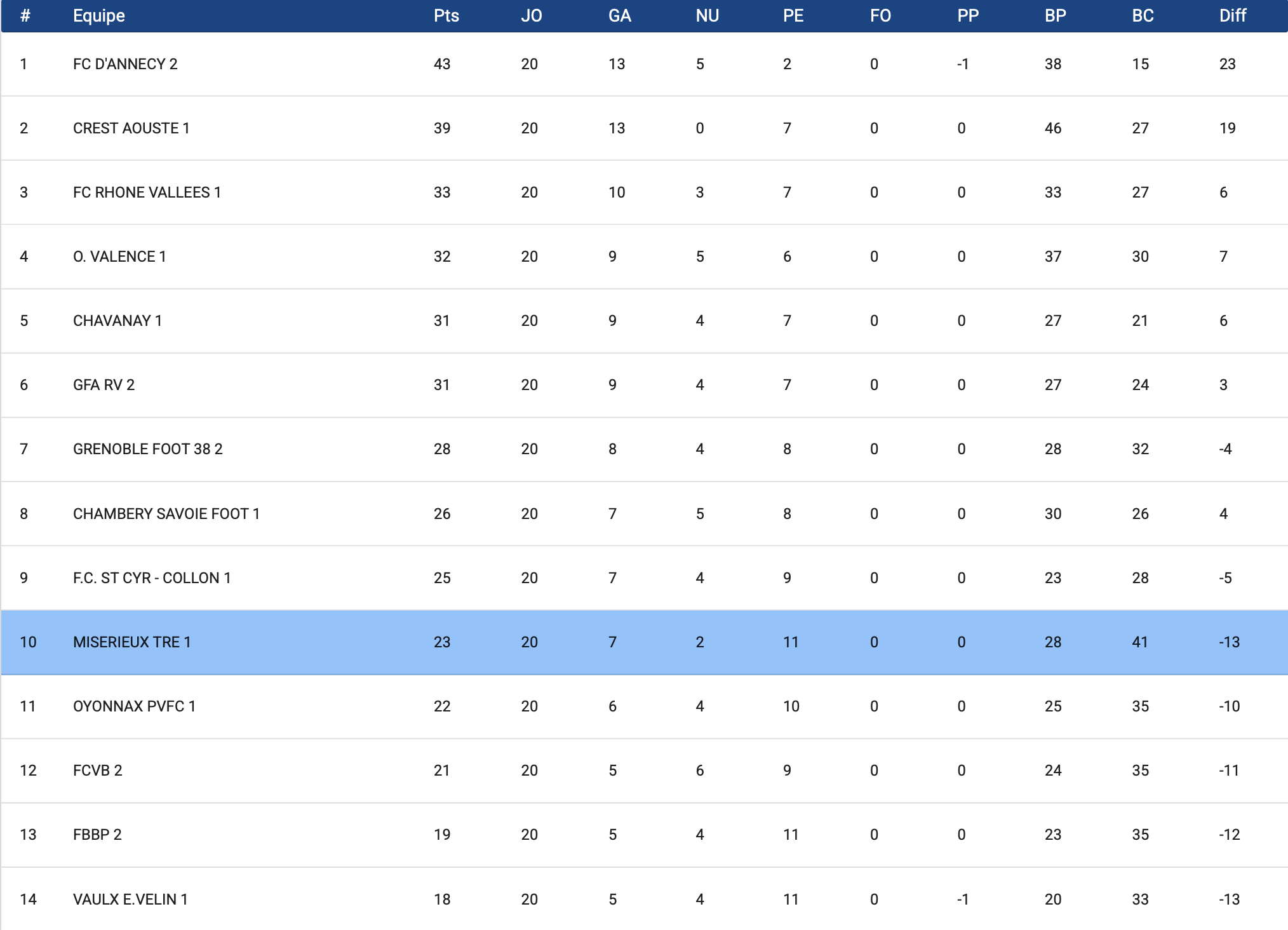Image resolution: width=1288 pixels, height=930 pixels.
Task: Select CHAMBERY SAVOIE FOOT 1 team
Action: (166, 514)
